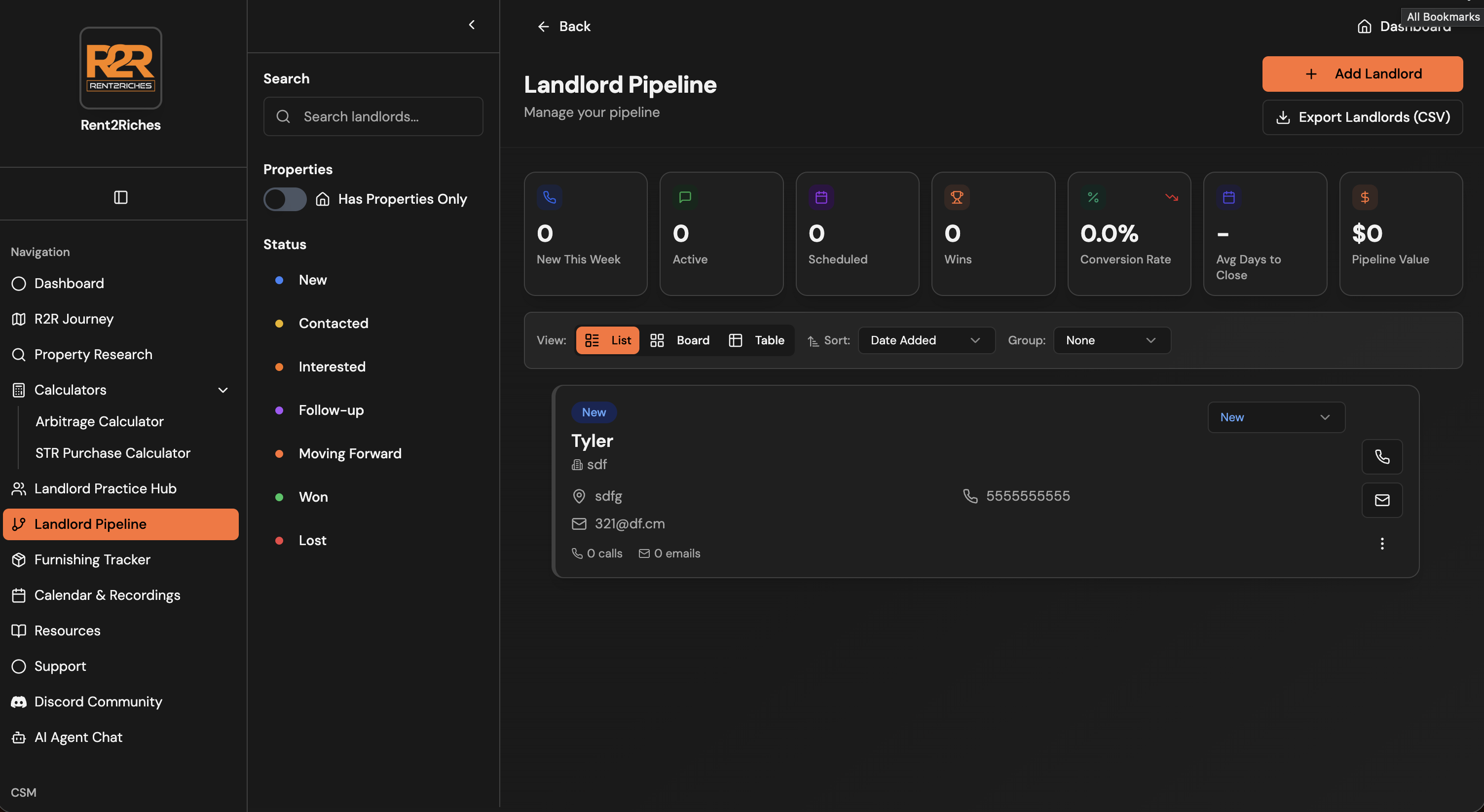Click the trophy icon in Wins card
Viewport: 1484px width, 812px height.
tap(956, 197)
